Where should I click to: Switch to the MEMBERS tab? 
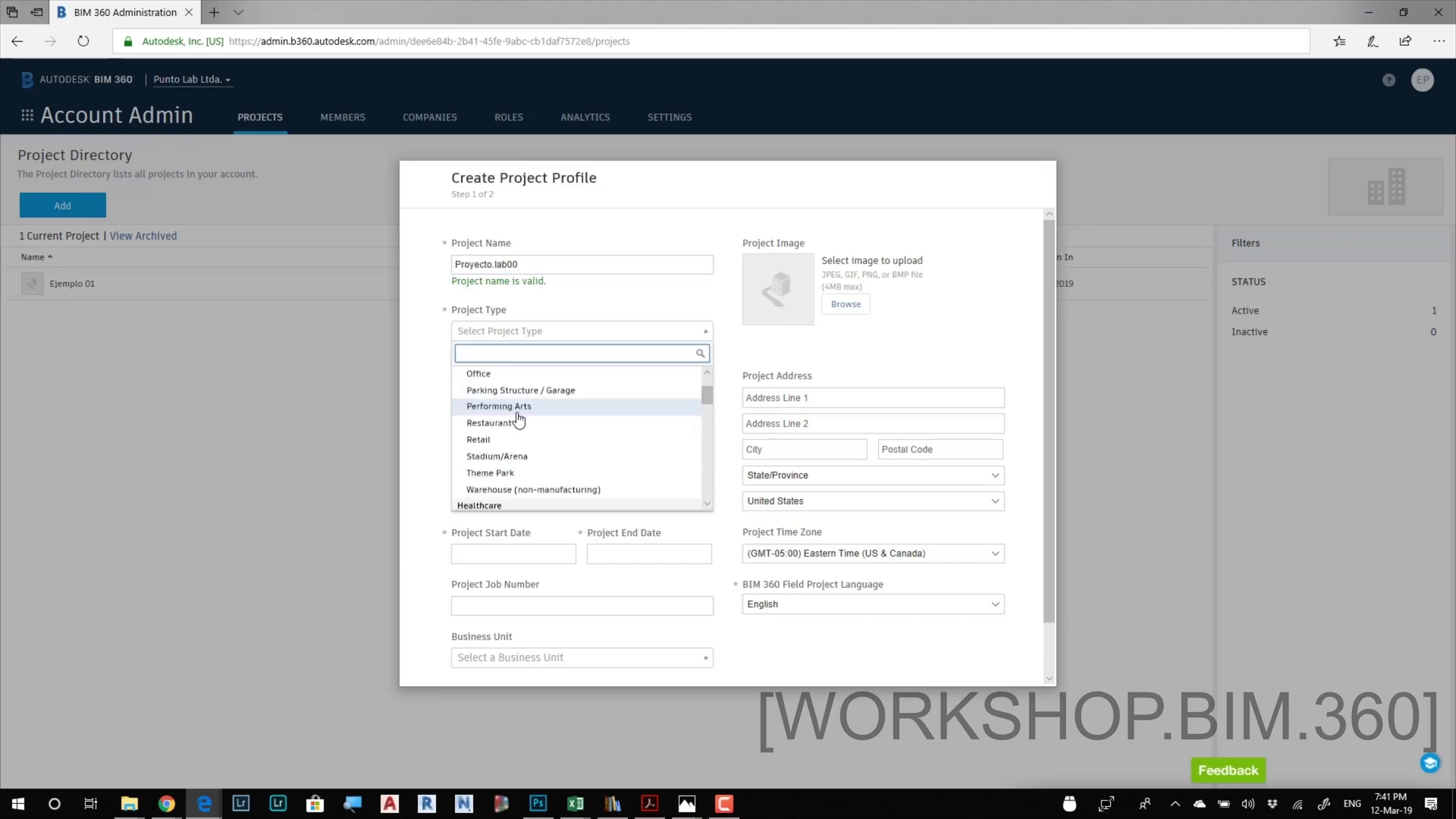(x=343, y=118)
